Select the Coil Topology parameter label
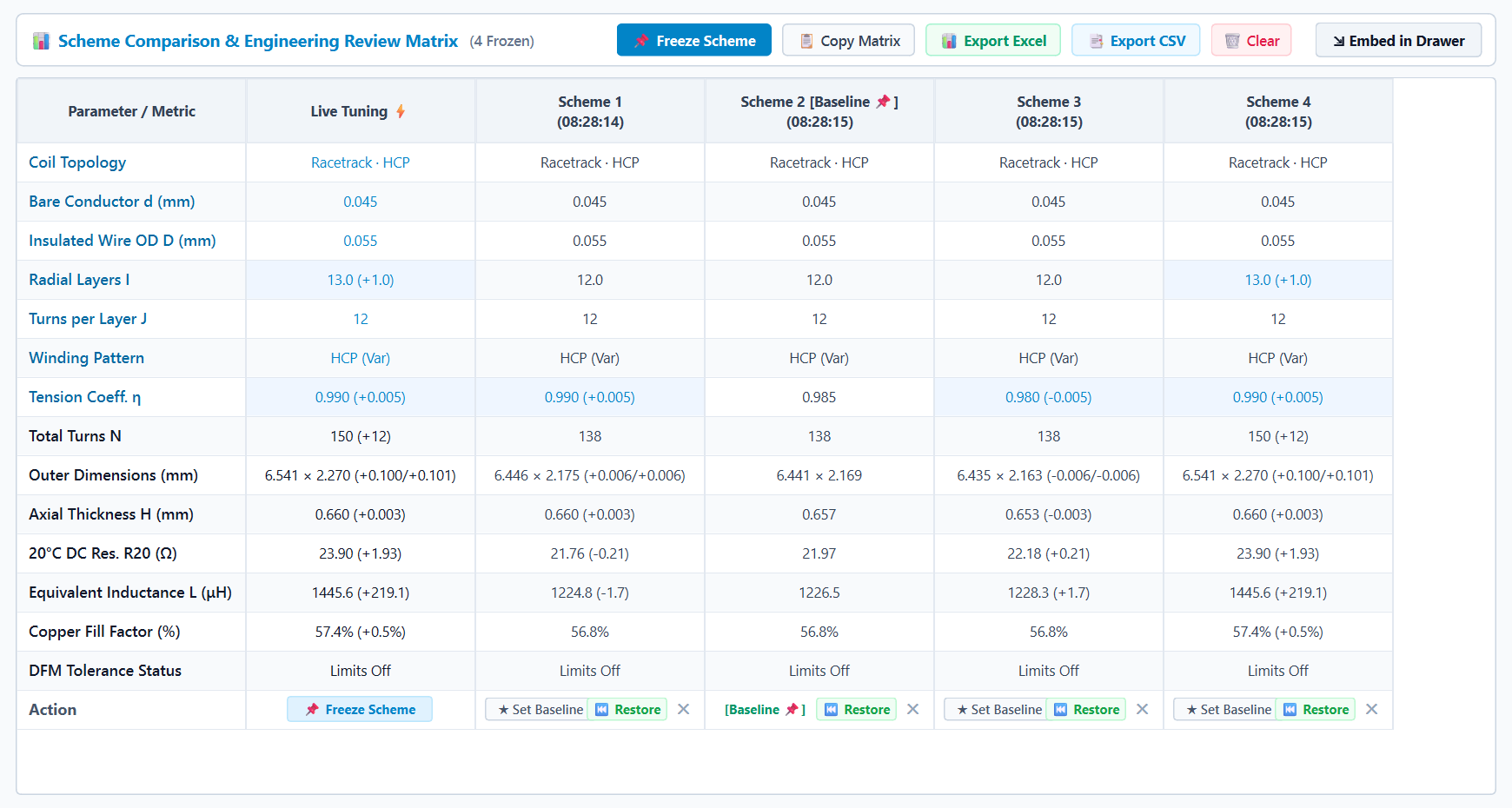 coord(77,162)
